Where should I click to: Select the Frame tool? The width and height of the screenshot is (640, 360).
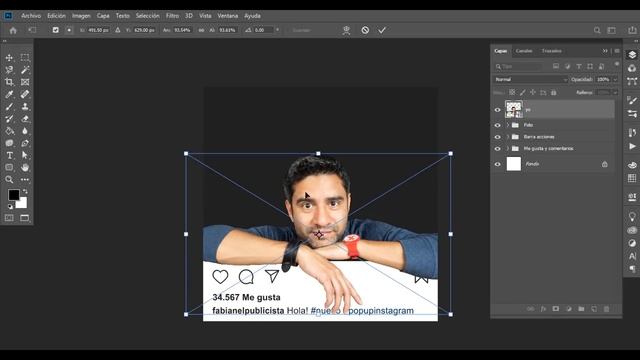25,82
